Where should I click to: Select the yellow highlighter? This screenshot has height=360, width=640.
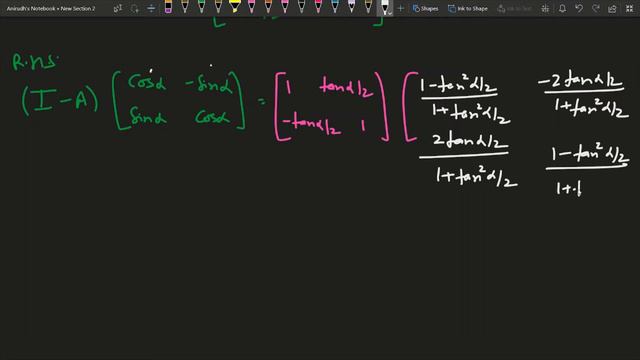coord(235,7)
